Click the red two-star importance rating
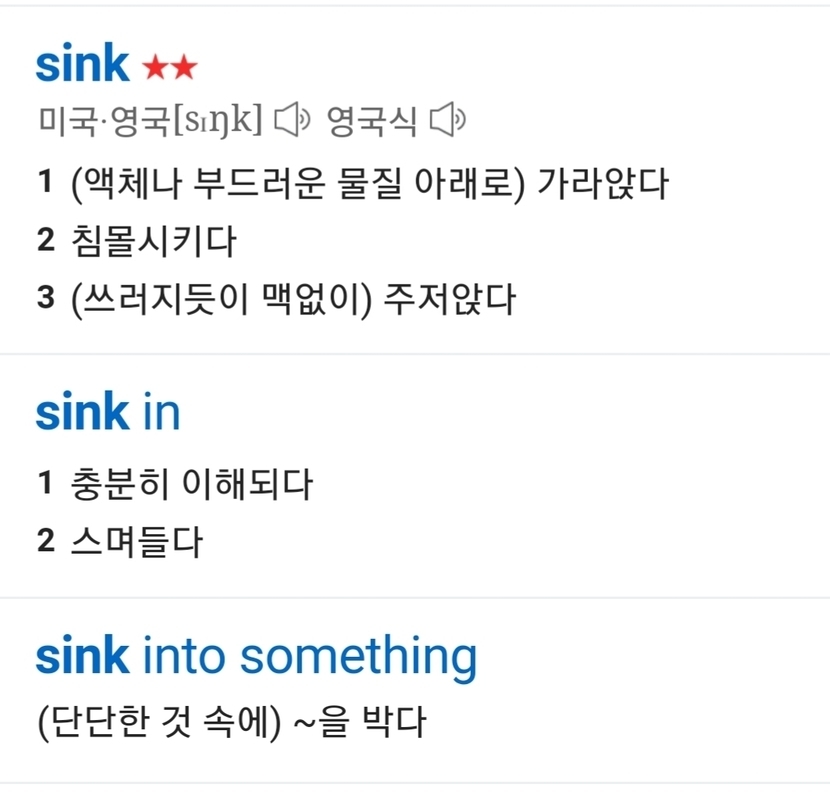Screen dimensions: 830x795 (170, 68)
